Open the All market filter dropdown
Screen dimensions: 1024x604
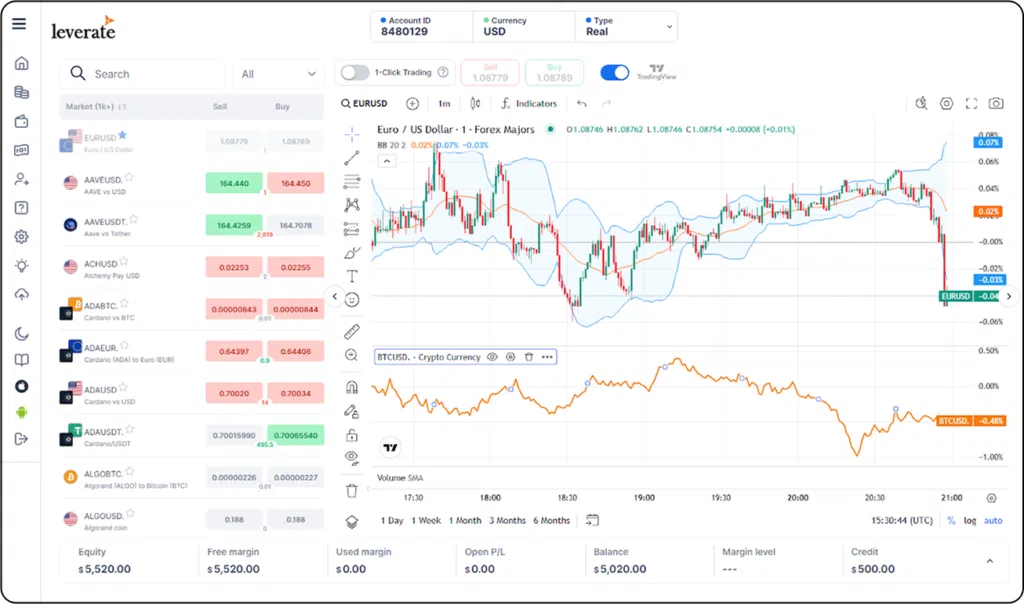[279, 74]
